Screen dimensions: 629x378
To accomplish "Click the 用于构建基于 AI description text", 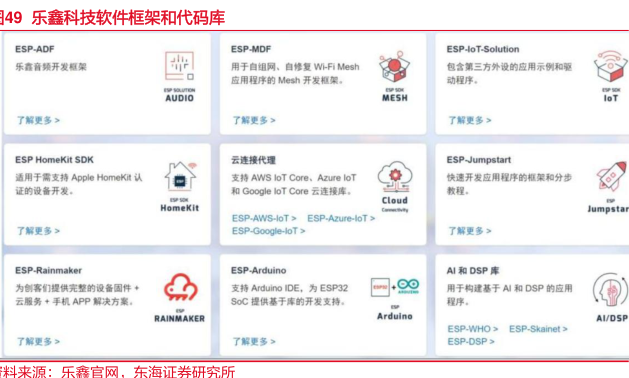I will pos(509,295).
